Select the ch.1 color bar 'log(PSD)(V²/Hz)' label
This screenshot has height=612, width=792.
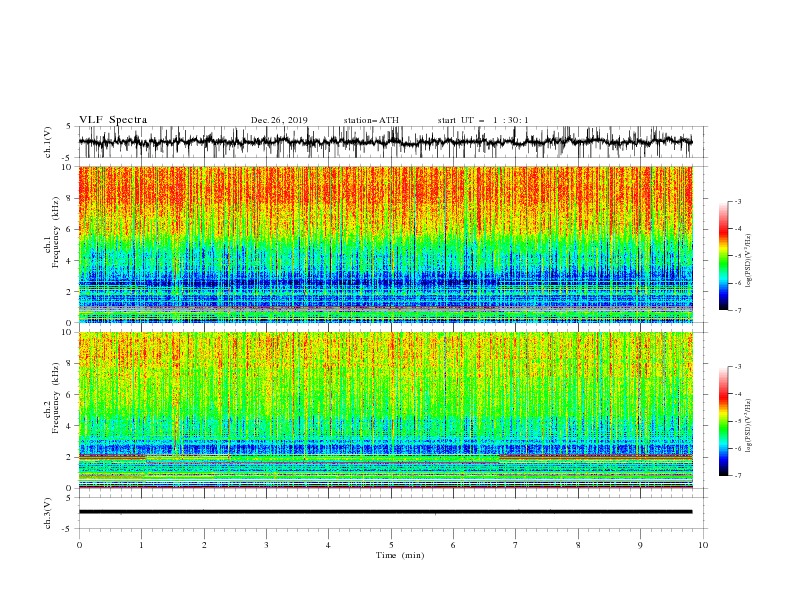click(749, 261)
